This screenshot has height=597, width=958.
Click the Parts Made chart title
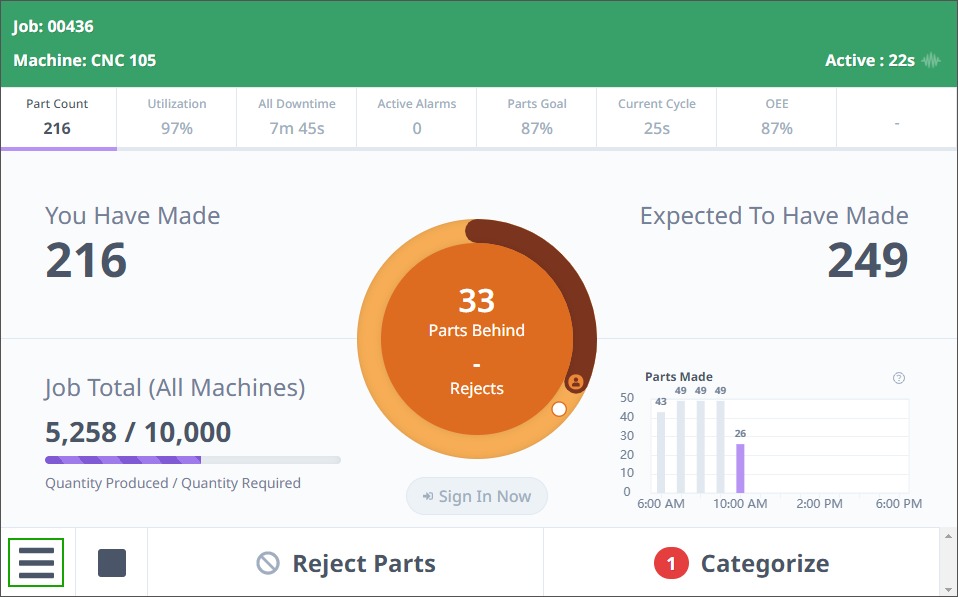679,376
